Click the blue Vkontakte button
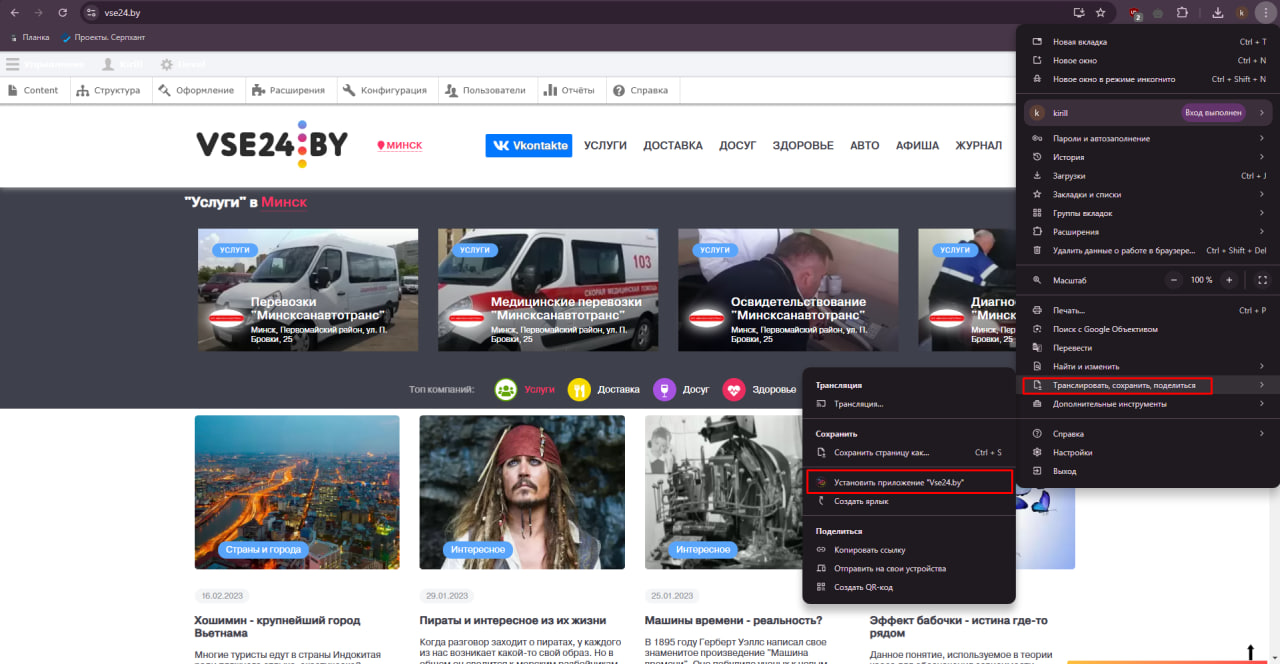The width and height of the screenshot is (1280, 664). click(528, 146)
